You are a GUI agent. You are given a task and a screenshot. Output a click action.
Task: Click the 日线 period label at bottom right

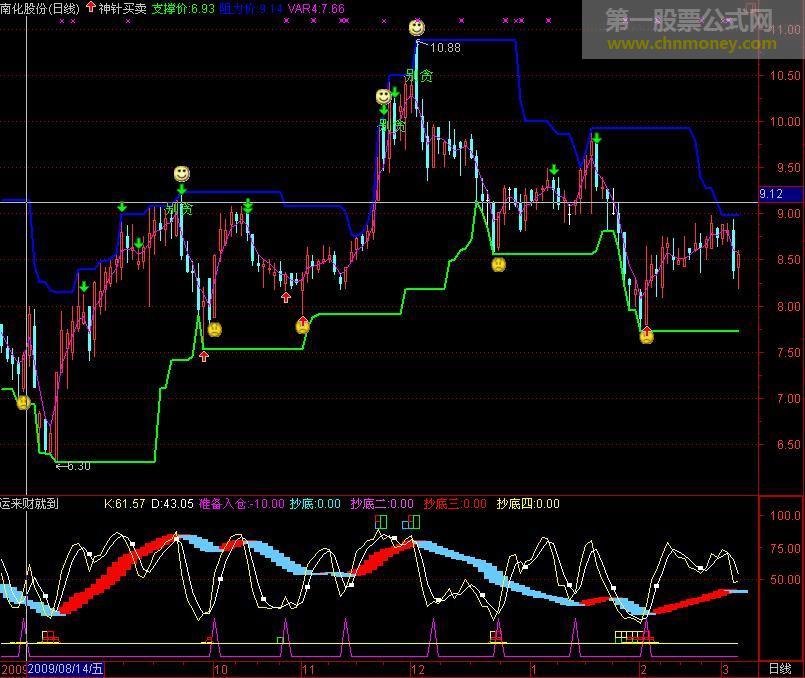click(780, 668)
